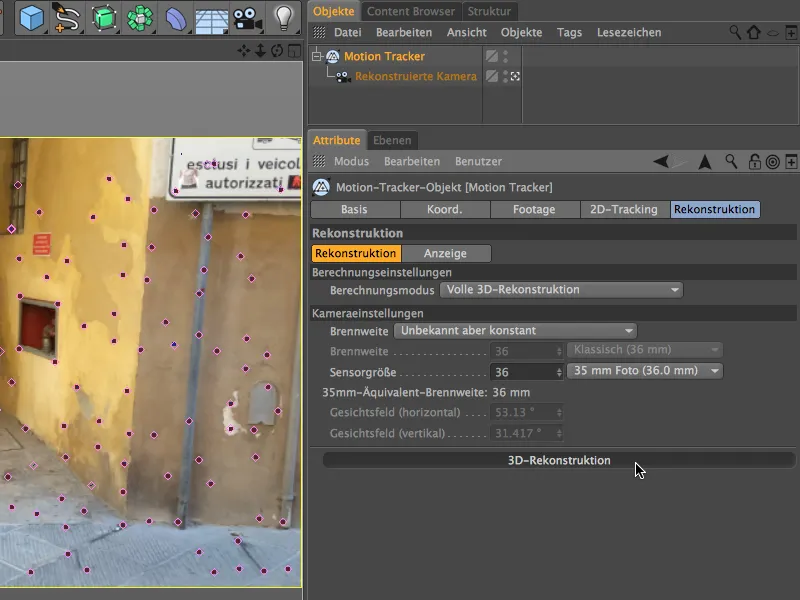Click the viewport rotate navigation icon
Viewport: 800px width, 600px height.
pyautogui.click(x=277, y=51)
